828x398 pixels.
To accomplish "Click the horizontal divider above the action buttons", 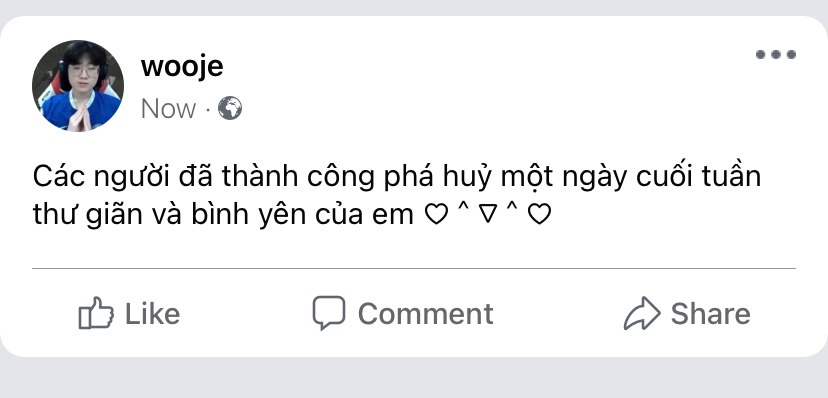I will [414, 269].
